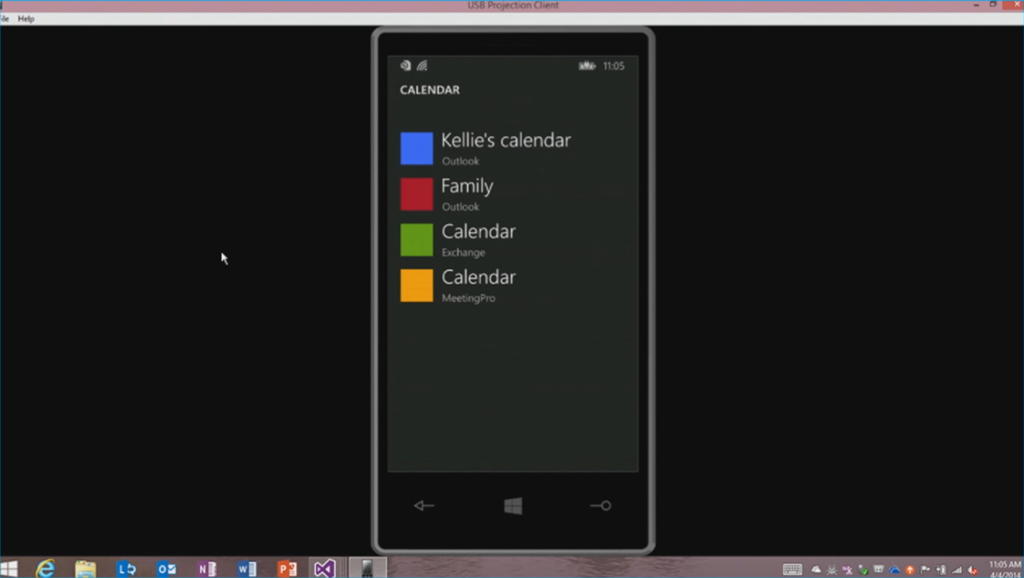Select the red Family color swatch
The width and height of the screenshot is (1024, 578).
click(x=417, y=194)
